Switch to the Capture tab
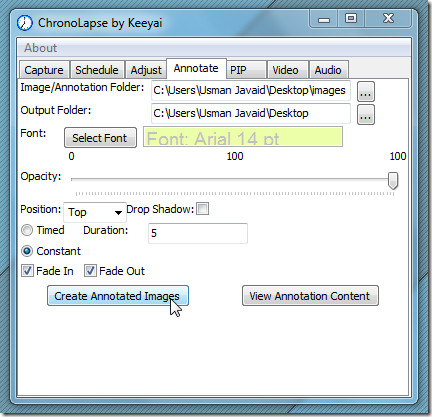Screen dimensions: 432x417 (x=44, y=70)
